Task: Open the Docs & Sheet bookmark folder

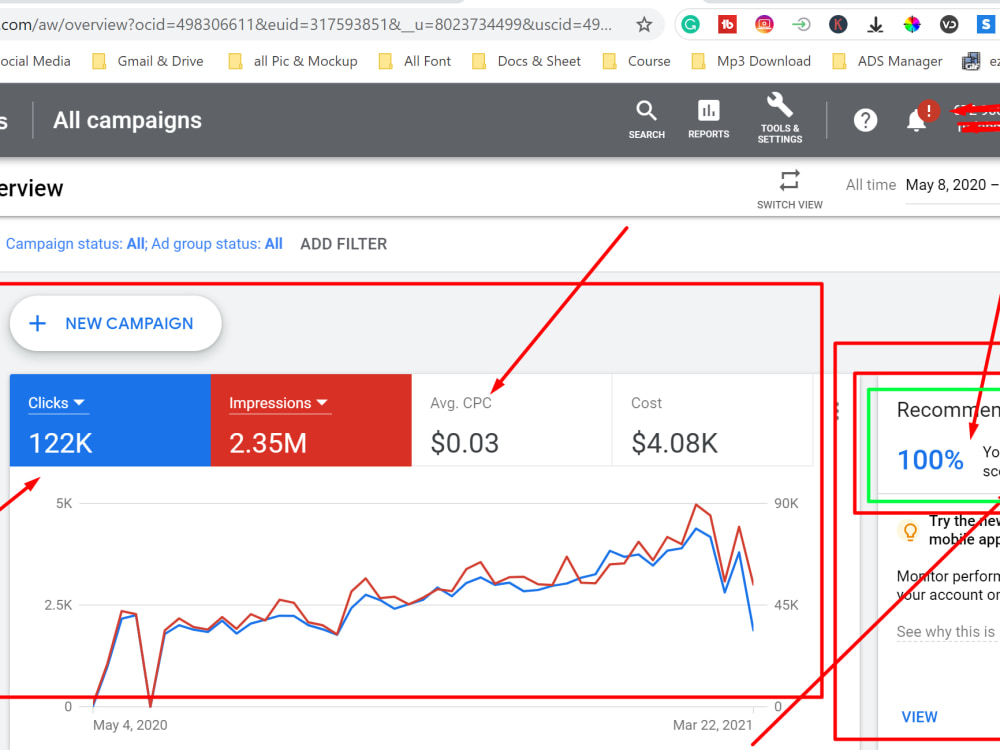Action: click(x=526, y=61)
